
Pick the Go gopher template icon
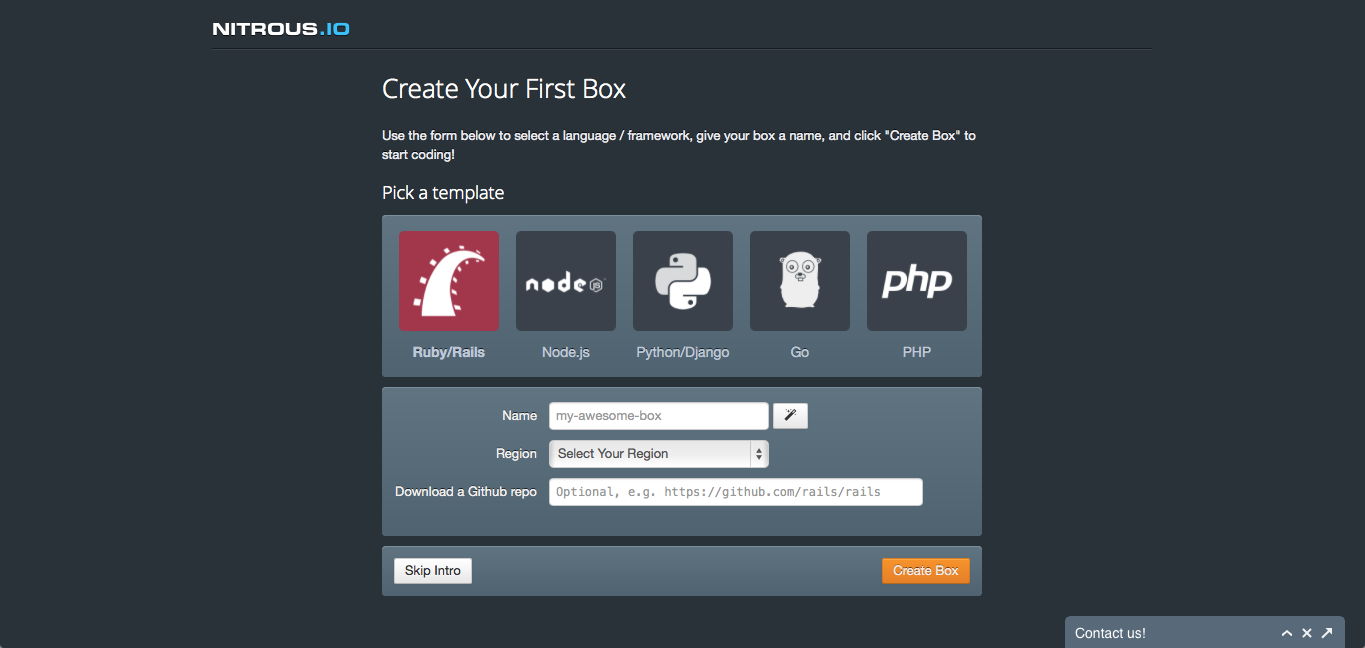coord(799,281)
